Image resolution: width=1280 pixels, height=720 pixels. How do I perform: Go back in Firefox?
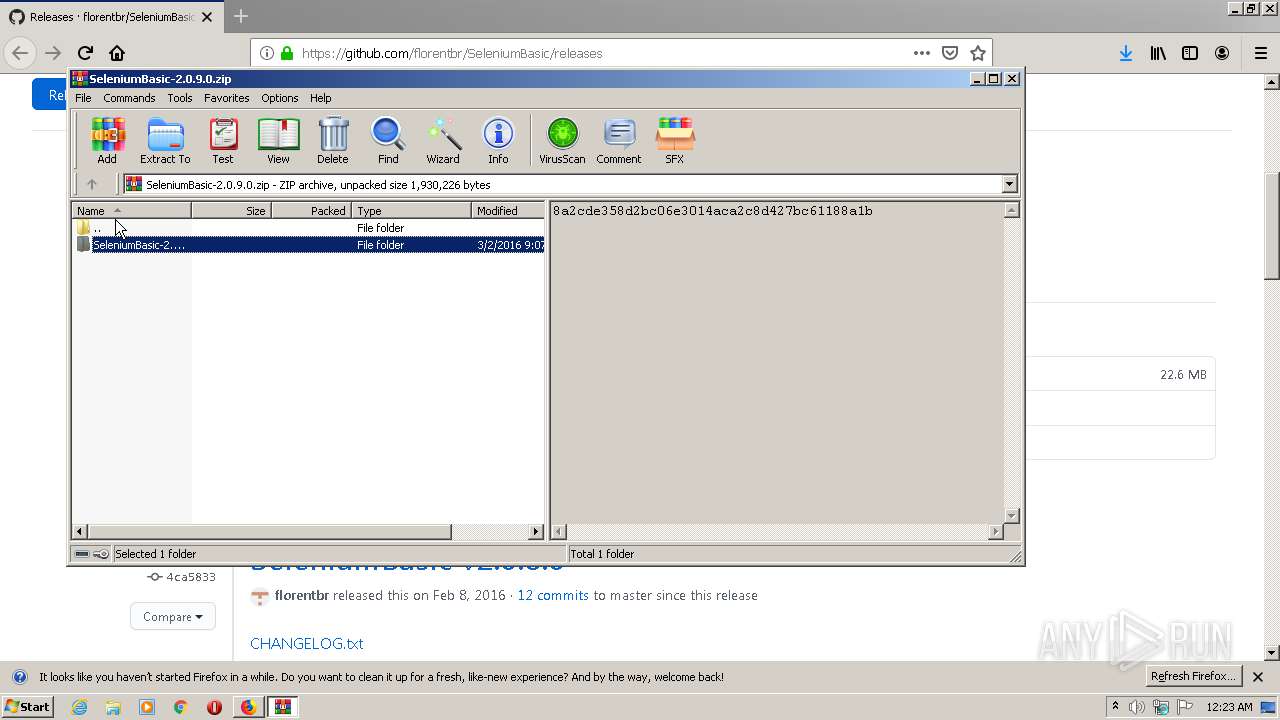[x=20, y=53]
